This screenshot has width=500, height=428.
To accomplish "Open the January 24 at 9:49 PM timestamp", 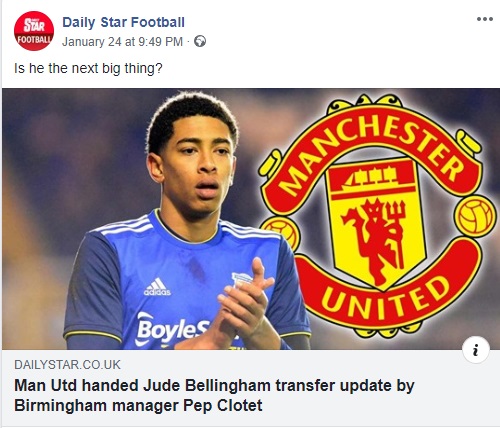I will (122, 42).
